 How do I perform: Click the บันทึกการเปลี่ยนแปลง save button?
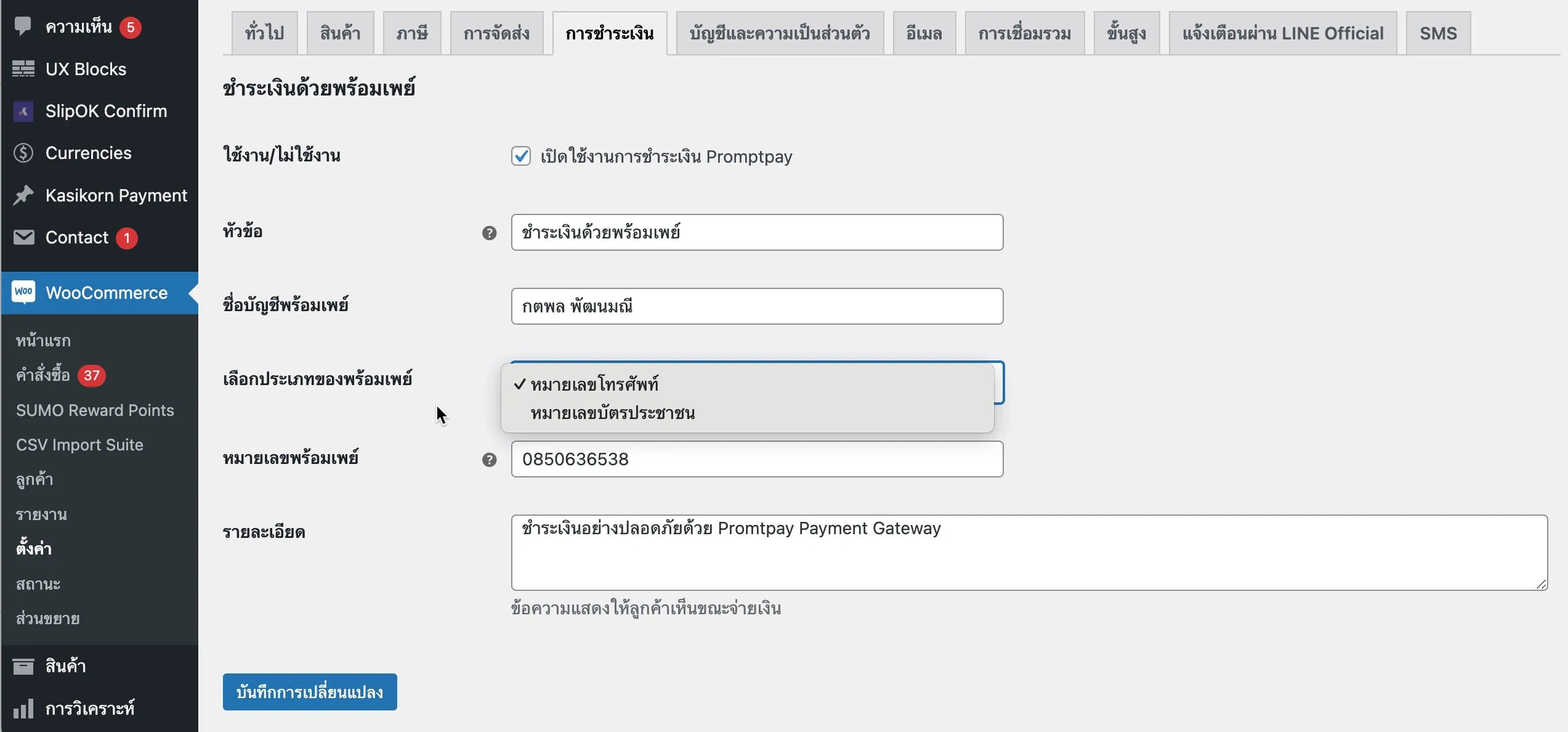[309, 692]
